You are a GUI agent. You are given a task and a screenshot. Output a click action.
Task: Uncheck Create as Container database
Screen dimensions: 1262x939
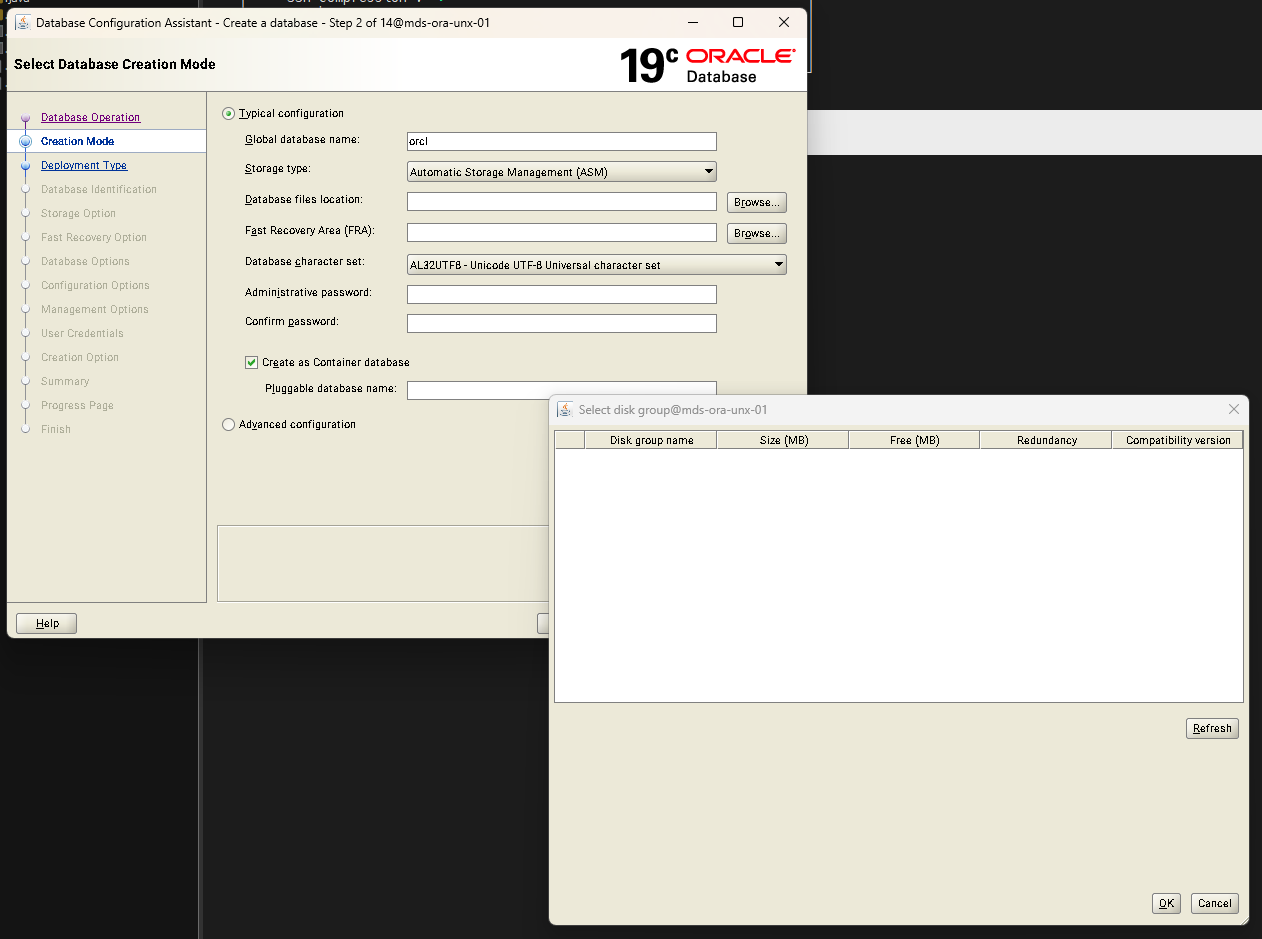point(251,362)
